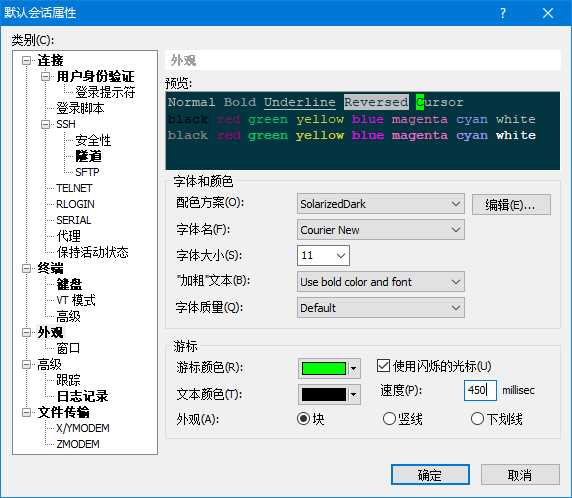Click the 速度 field showing 450
The image size is (572, 498).
[480, 390]
